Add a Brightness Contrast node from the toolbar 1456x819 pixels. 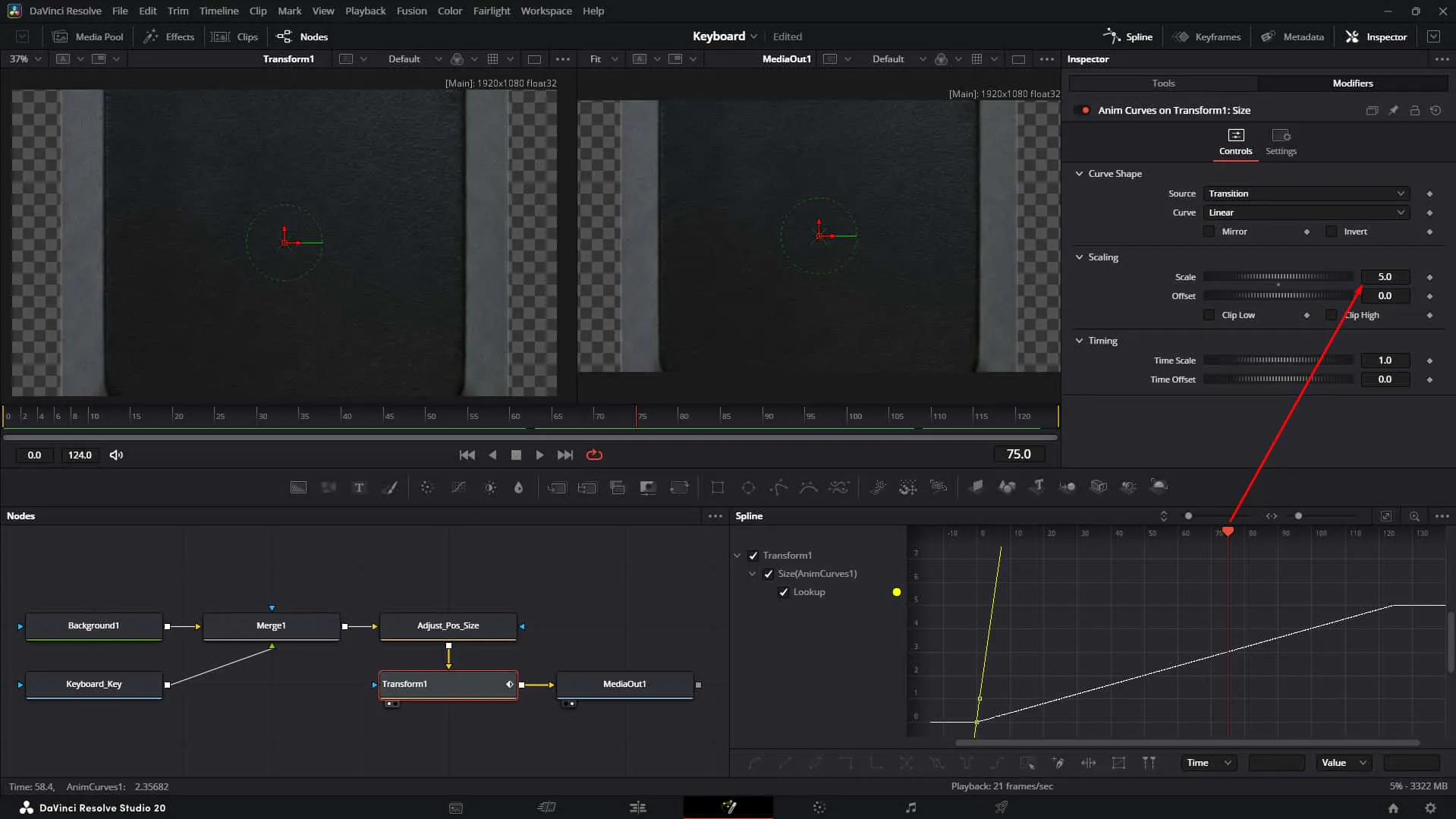click(x=490, y=487)
